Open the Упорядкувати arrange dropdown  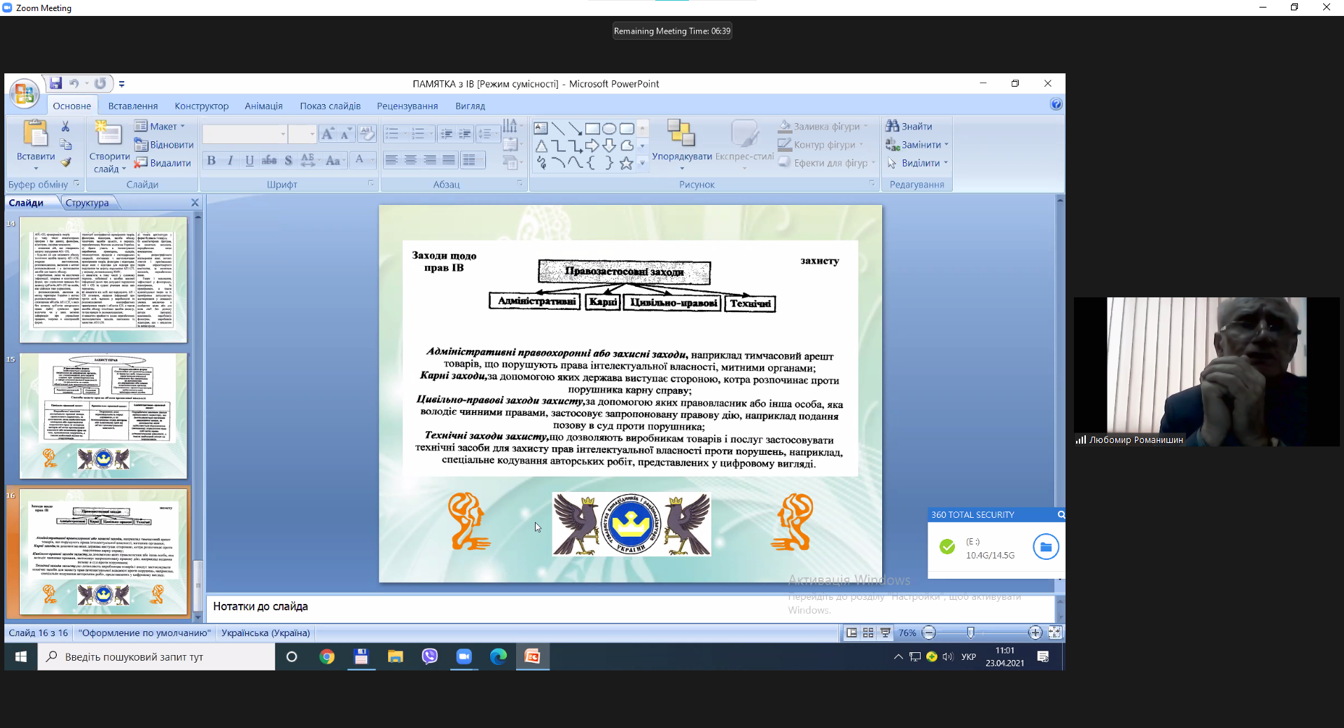click(x=682, y=145)
